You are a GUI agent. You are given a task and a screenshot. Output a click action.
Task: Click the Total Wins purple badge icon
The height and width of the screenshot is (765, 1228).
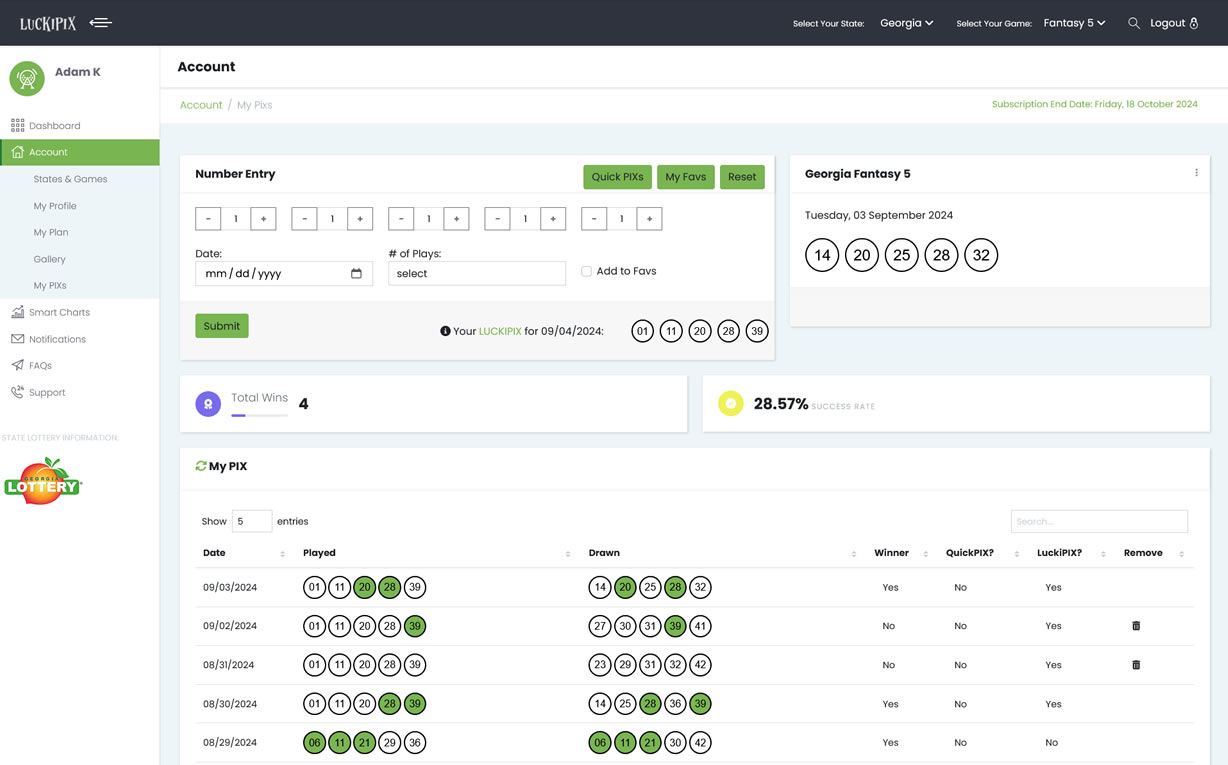click(208, 404)
